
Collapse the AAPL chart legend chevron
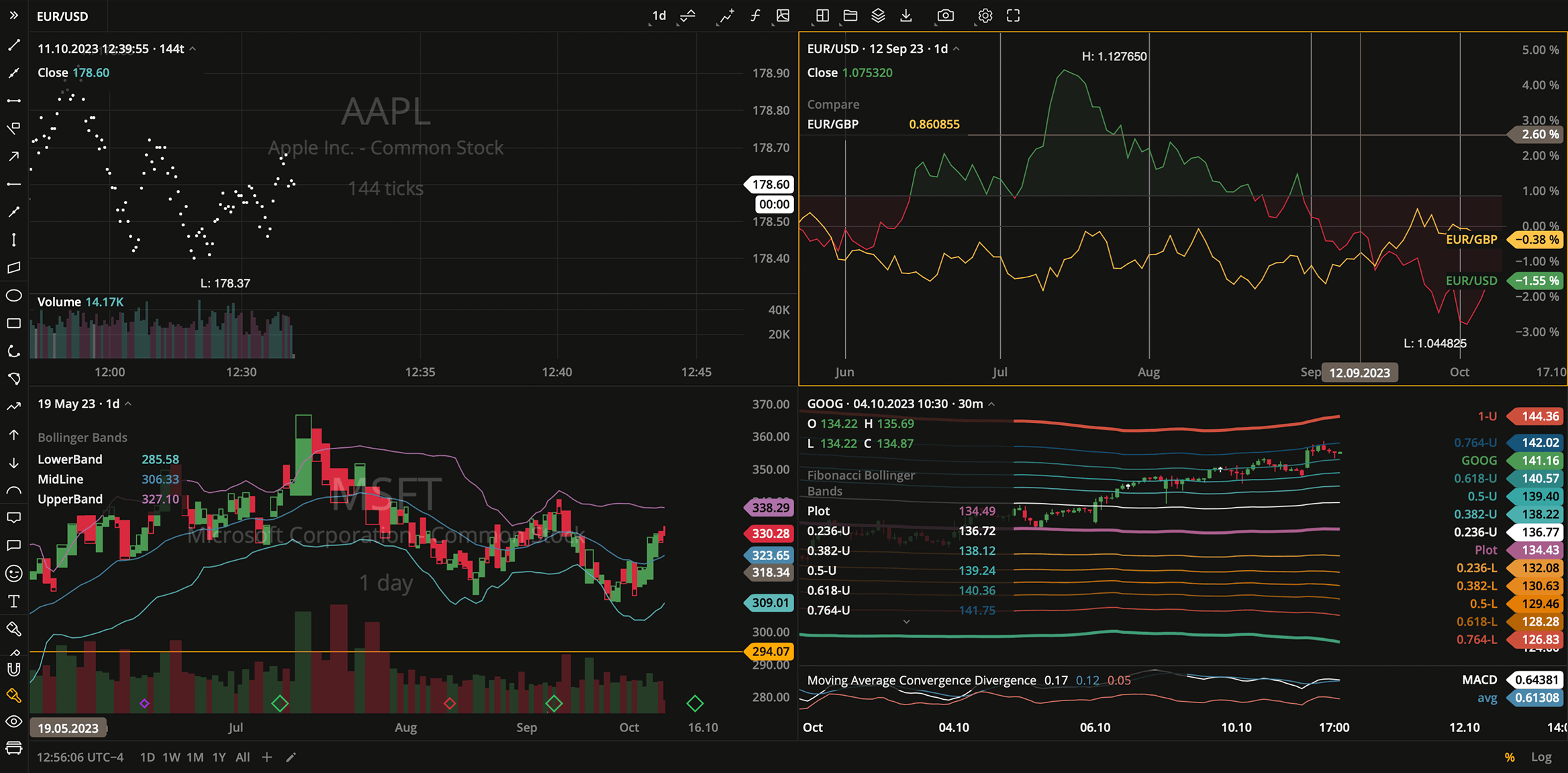tap(193, 49)
